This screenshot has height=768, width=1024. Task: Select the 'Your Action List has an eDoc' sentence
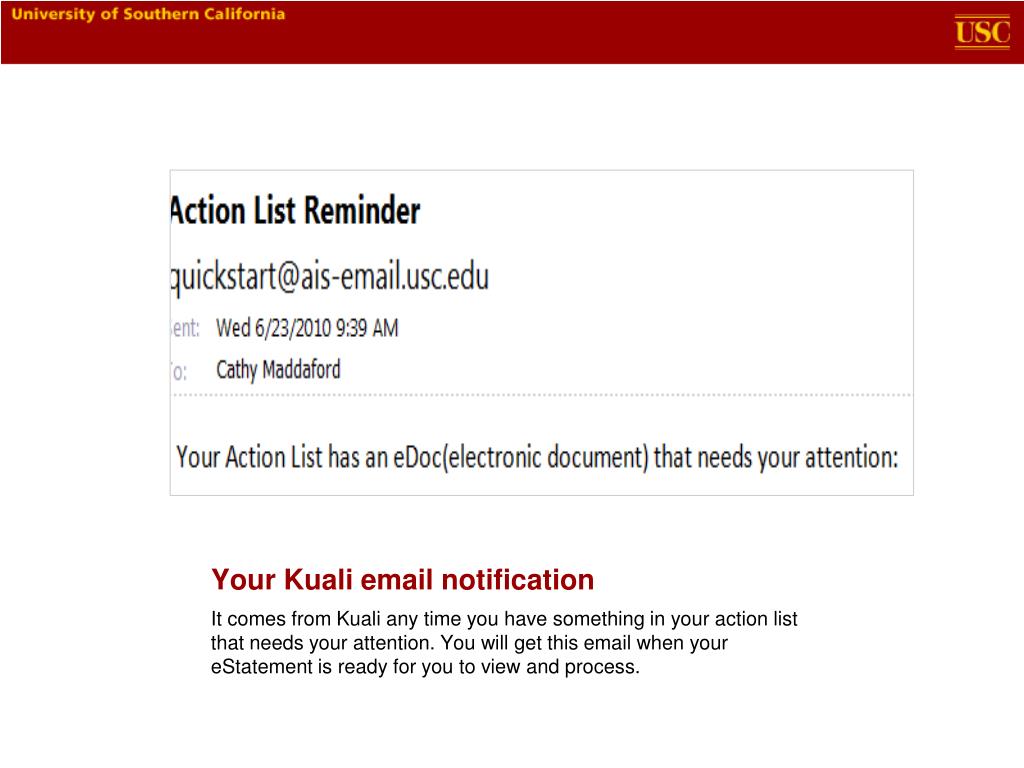pos(537,456)
